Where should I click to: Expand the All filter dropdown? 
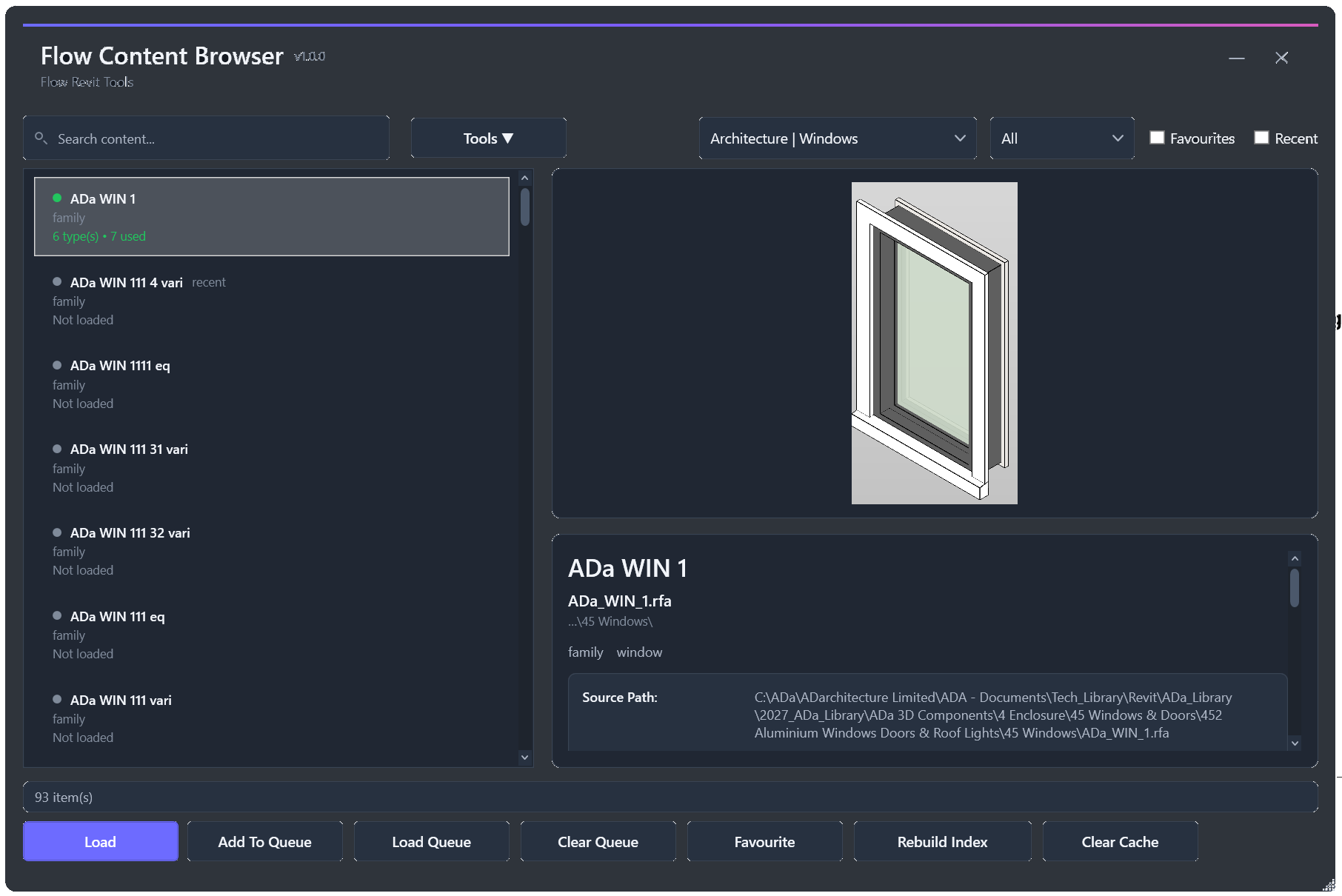(x=1062, y=138)
